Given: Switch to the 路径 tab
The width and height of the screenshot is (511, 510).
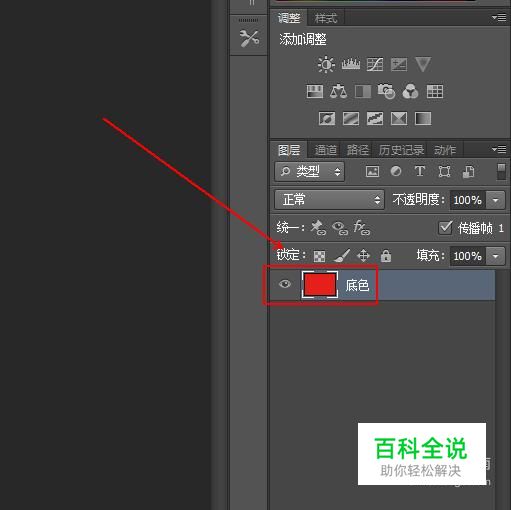Looking at the screenshot, I should pos(358,150).
